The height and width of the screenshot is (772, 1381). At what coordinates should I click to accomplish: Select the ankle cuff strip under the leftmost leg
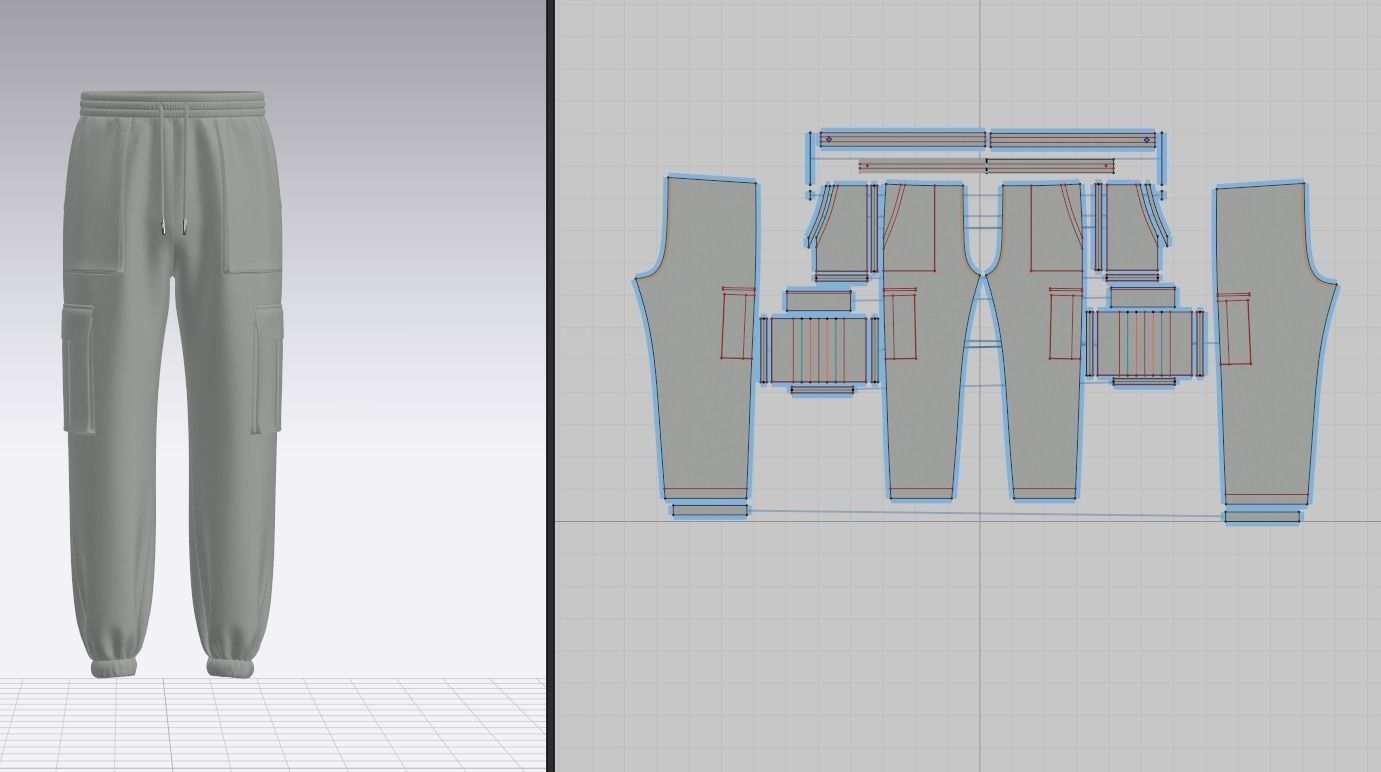(709, 511)
